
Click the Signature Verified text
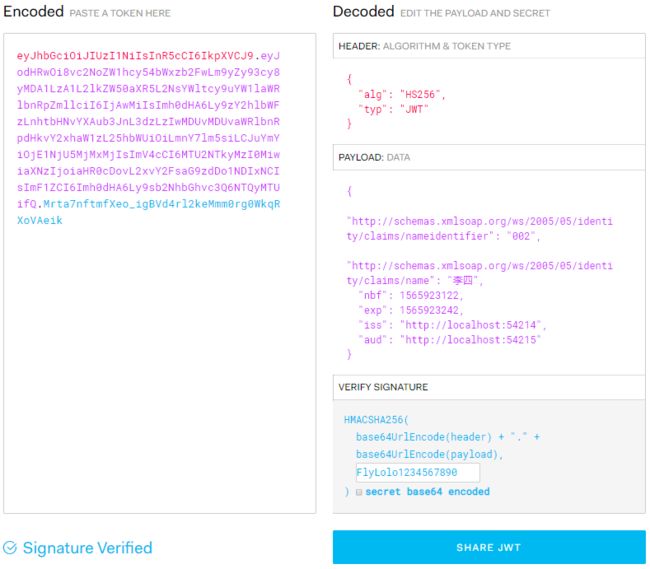(x=87, y=548)
